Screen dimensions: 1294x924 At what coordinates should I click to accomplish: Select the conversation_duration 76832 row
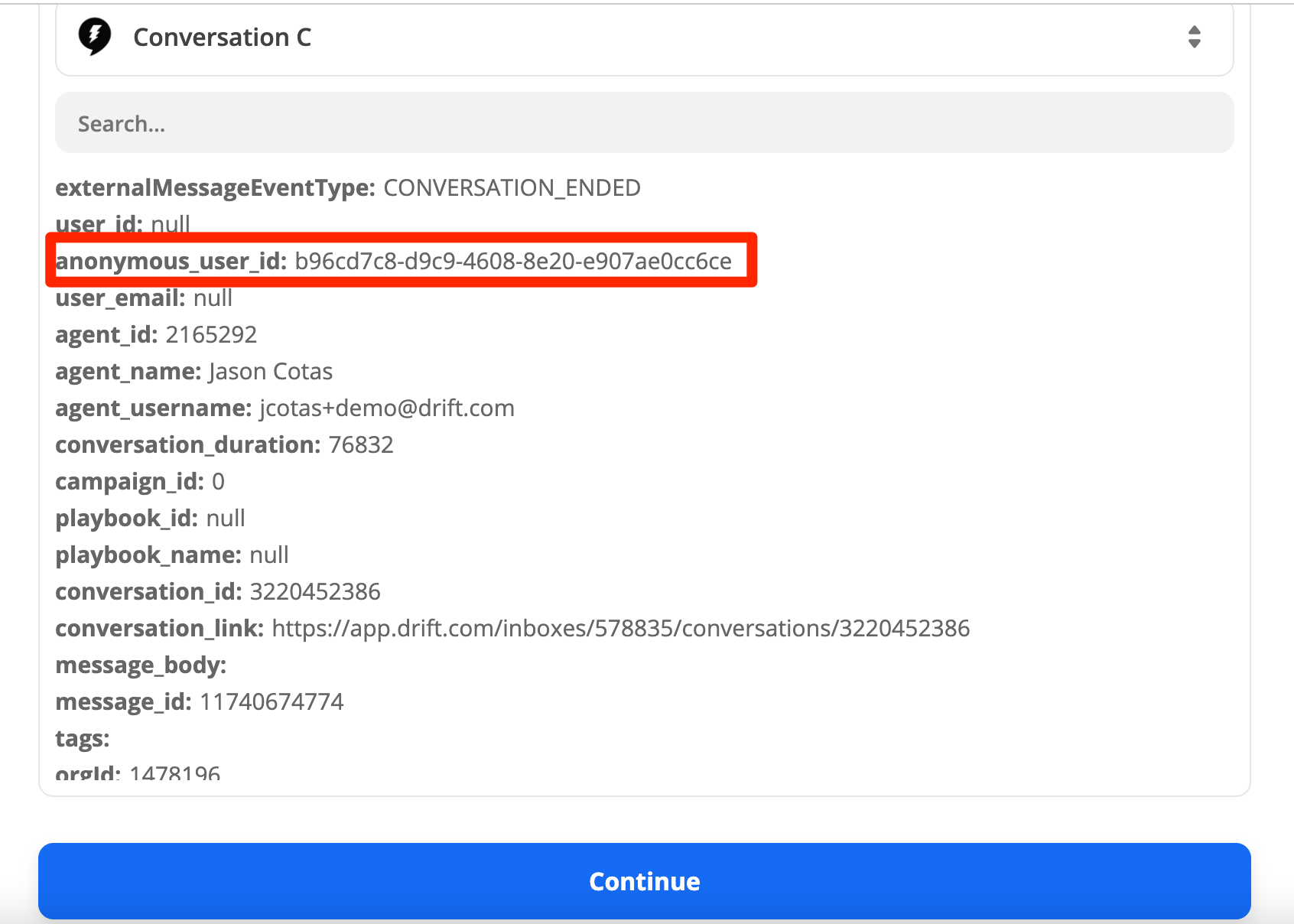pos(224,444)
